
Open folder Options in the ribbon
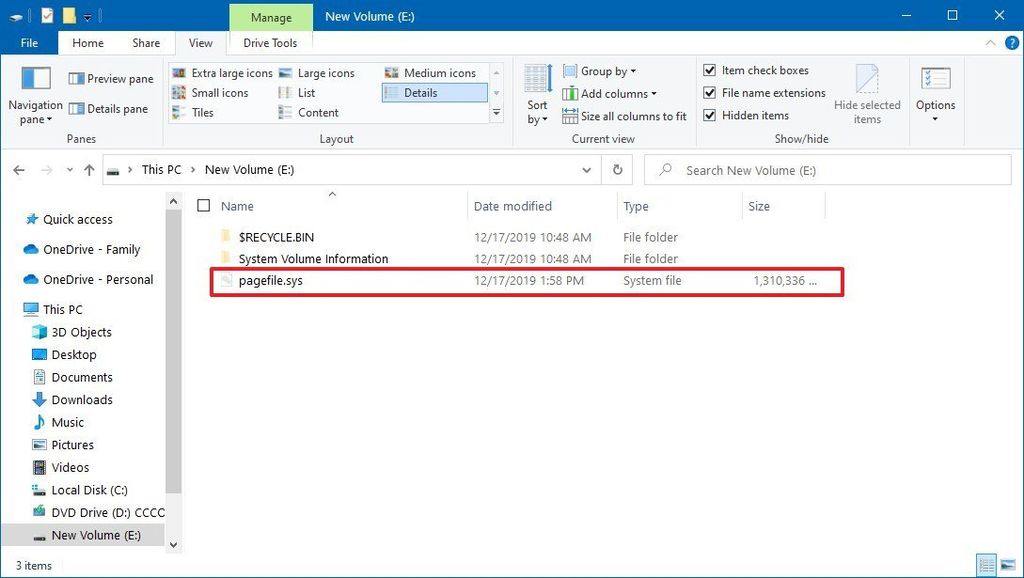935,95
